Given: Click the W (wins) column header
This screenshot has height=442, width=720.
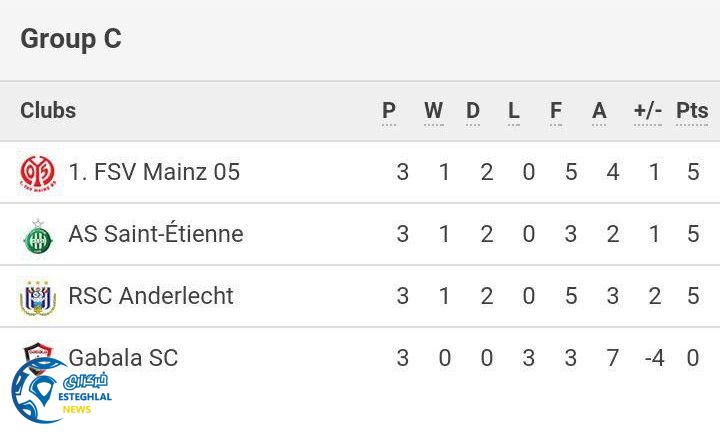Looking at the screenshot, I should pyautogui.click(x=433, y=111).
